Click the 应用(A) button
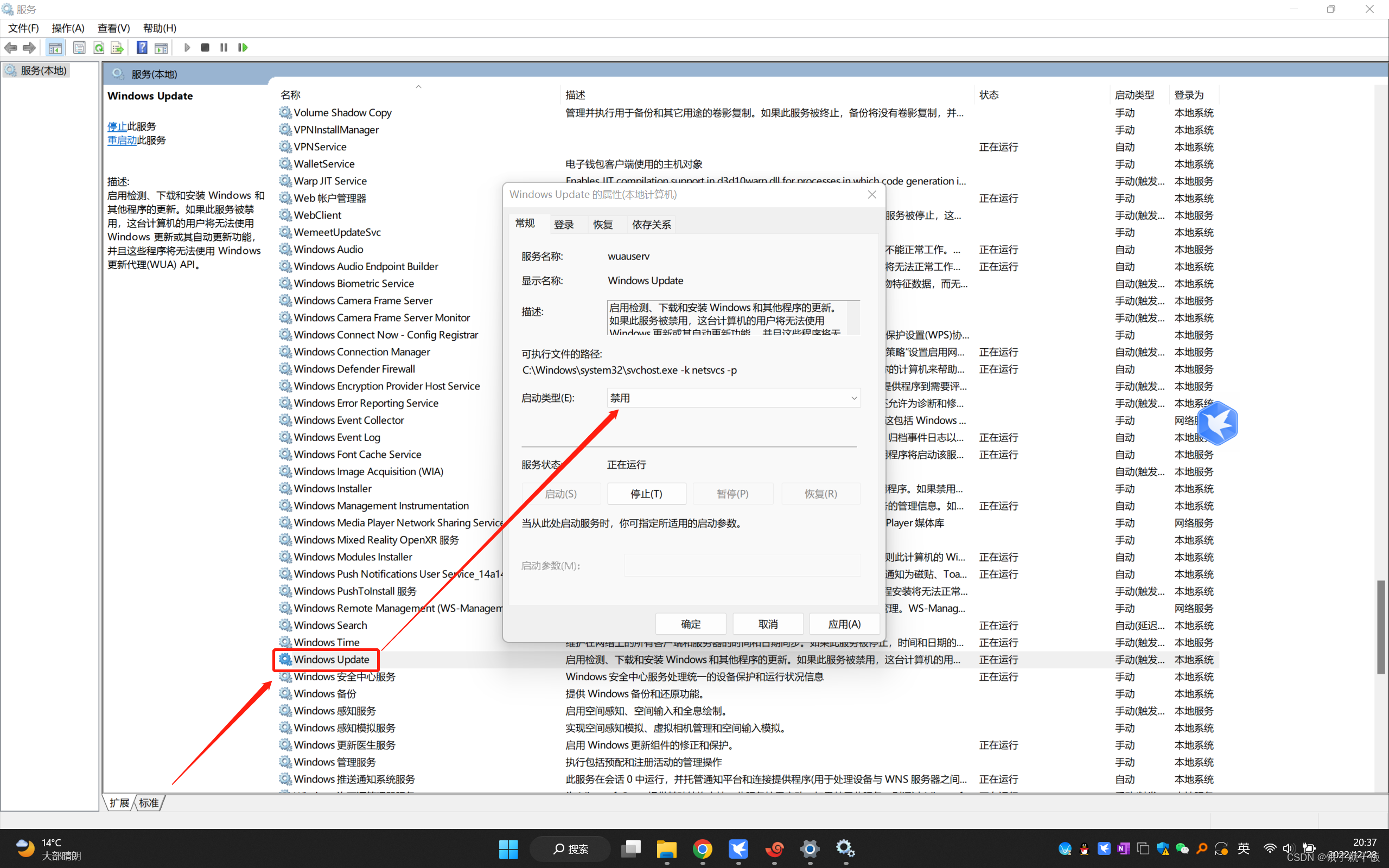This screenshot has width=1389, height=868. tap(844, 624)
